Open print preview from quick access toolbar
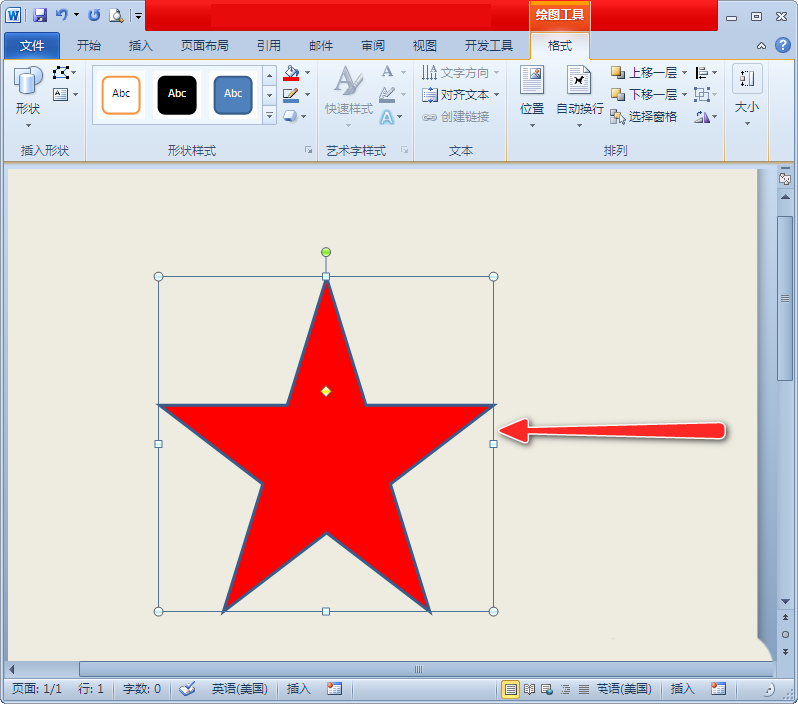This screenshot has width=798, height=704. click(117, 15)
